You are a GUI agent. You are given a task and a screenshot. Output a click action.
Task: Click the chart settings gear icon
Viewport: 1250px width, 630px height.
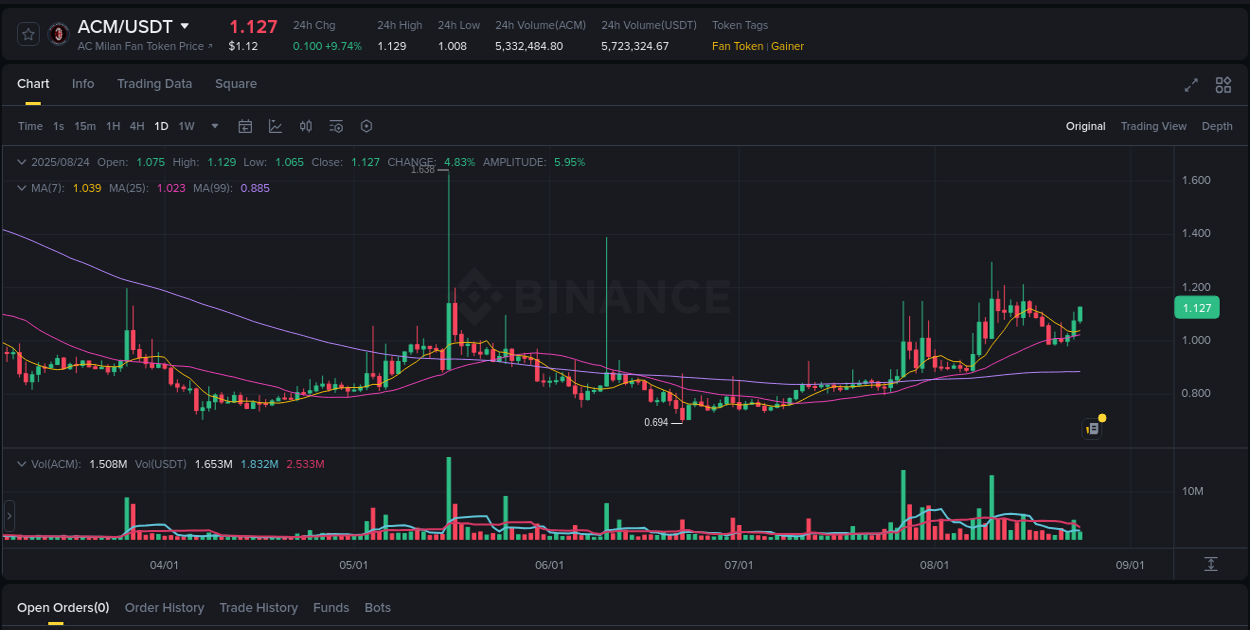pyautogui.click(x=366, y=126)
